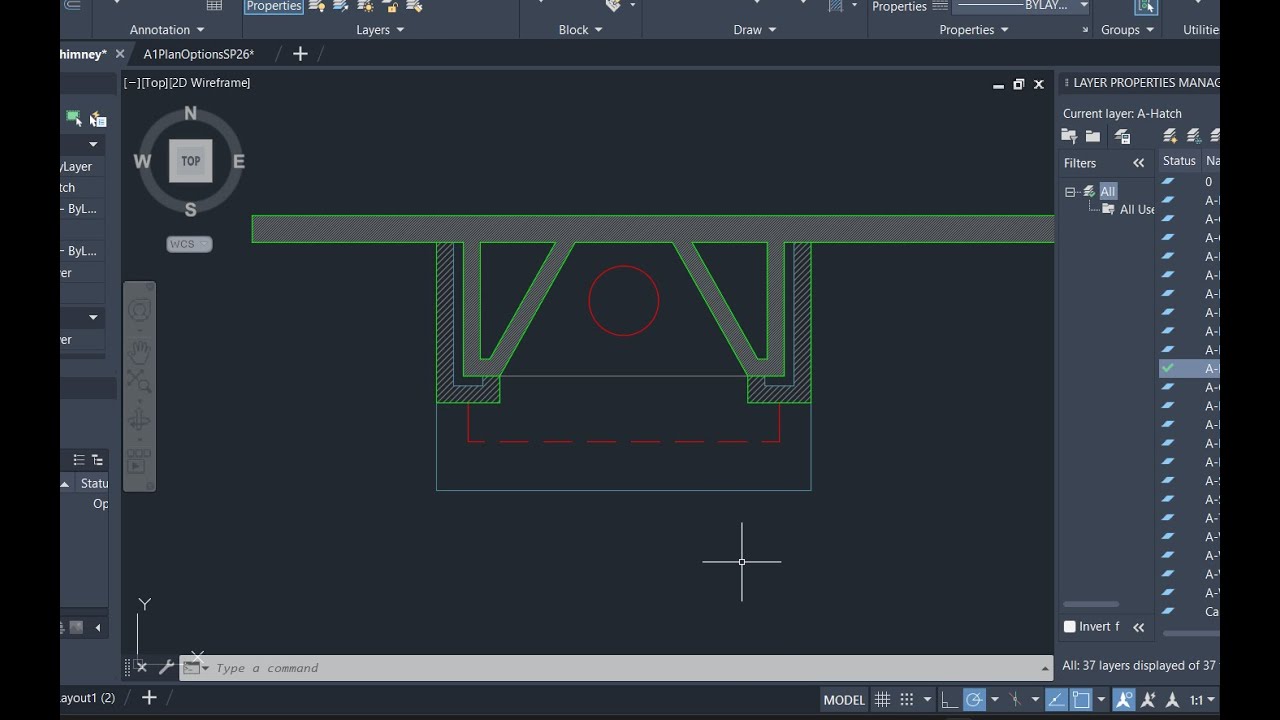Switch to the A1PlanOptionsSP26 drawing tab
Image resolution: width=1280 pixels, height=720 pixels.
199,54
